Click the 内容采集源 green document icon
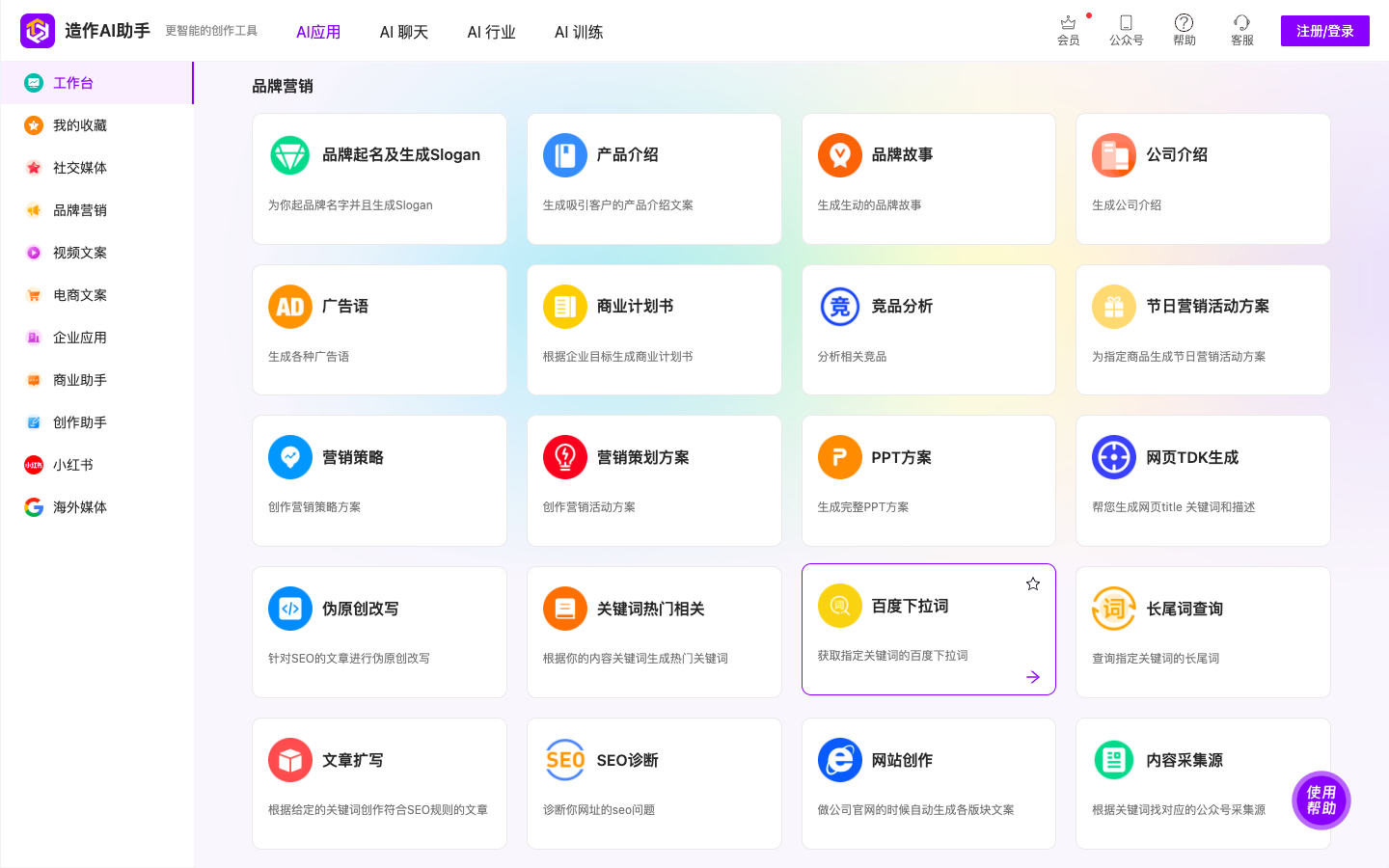 point(1114,760)
